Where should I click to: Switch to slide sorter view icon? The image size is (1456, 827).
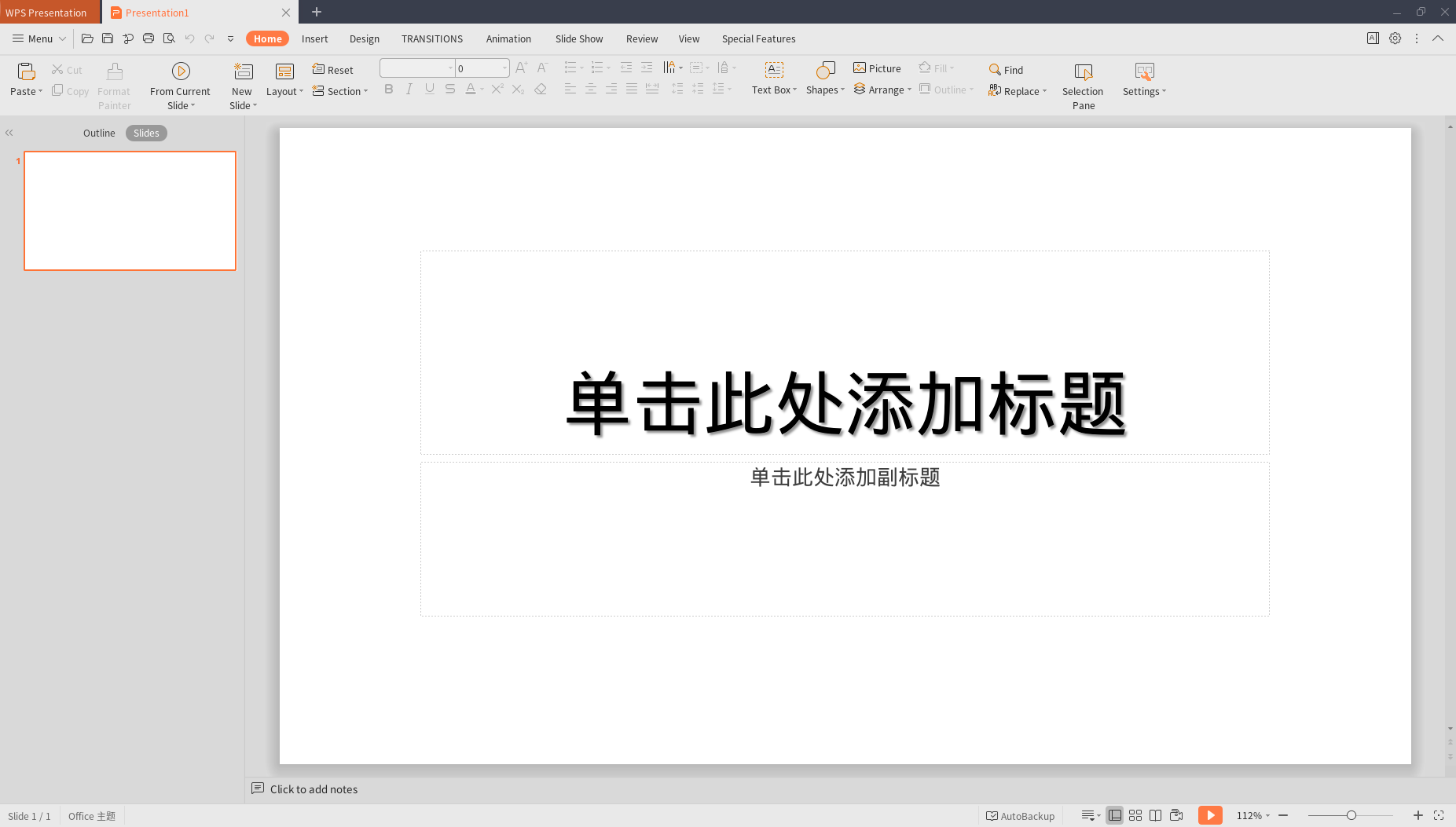[x=1135, y=815]
